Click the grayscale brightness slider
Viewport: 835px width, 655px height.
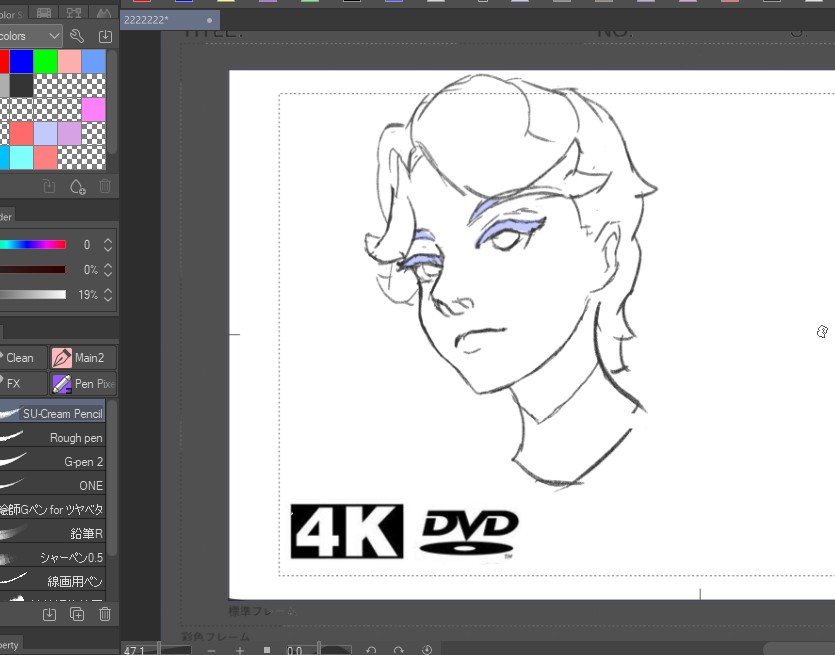click(32, 295)
